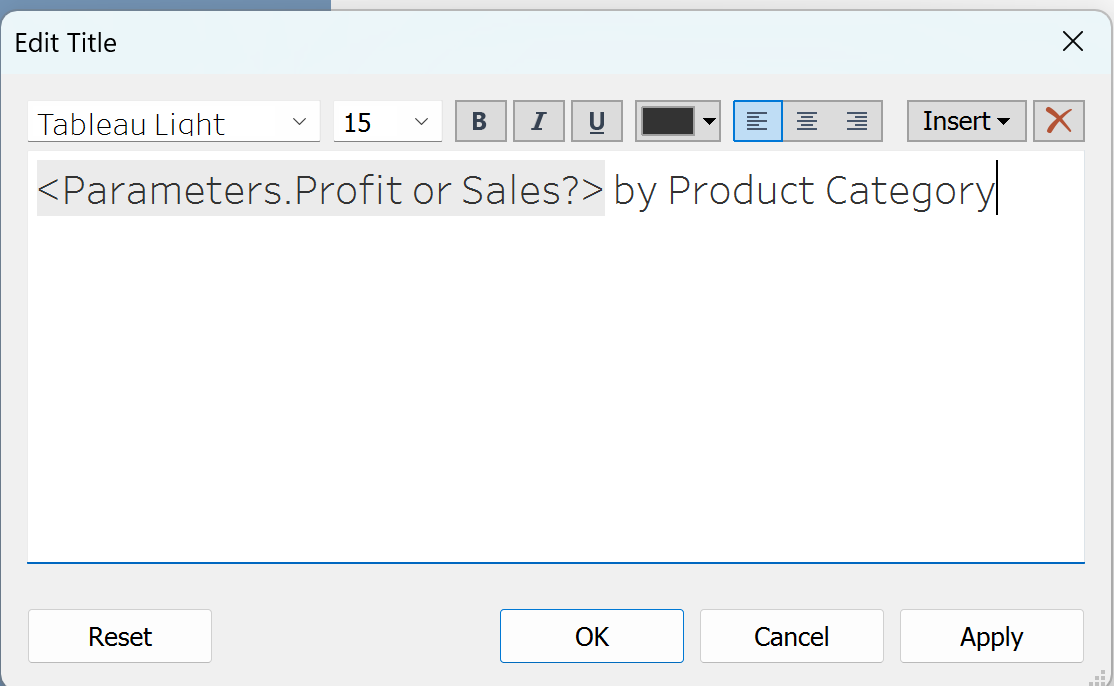
Task: Toggle Italic formatting
Action: click(x=539, y=122)
